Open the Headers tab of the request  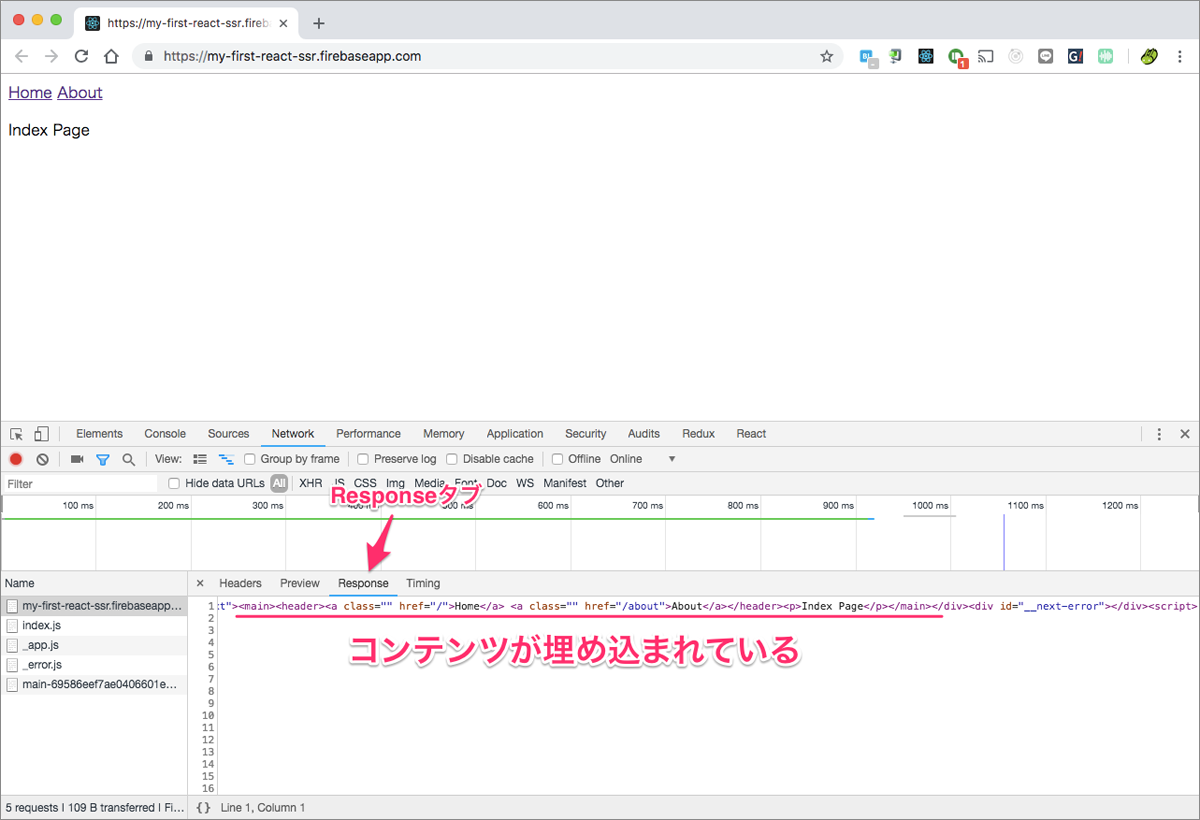[x=240, y=583]
